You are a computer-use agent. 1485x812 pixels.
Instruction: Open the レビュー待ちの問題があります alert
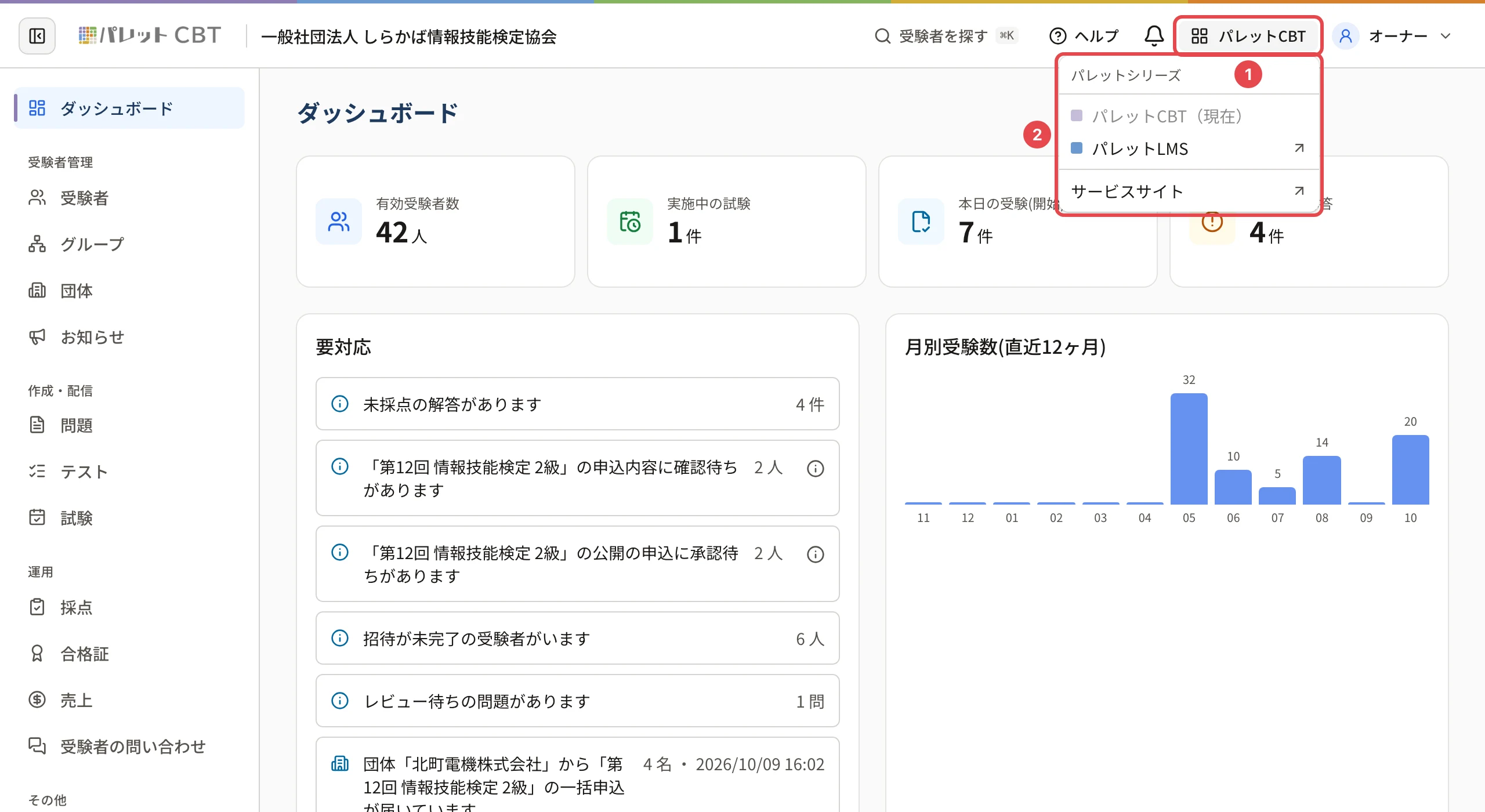[578, 701]
